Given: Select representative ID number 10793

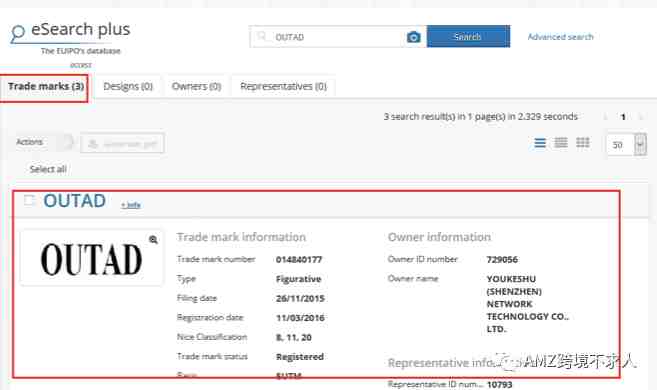Looking at the screenshot, I should 499,385.
